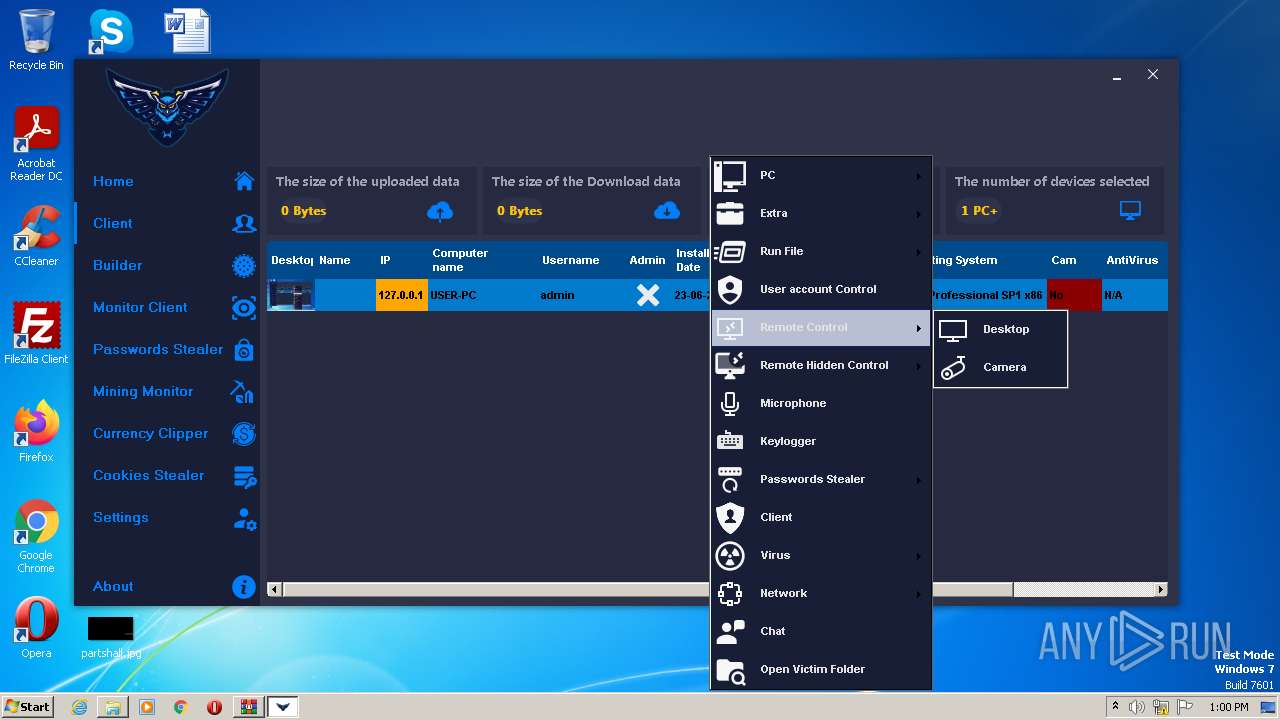Click the Chat people icon
The width and height of the screenshot is (1280, 720).
pos(730,631)
